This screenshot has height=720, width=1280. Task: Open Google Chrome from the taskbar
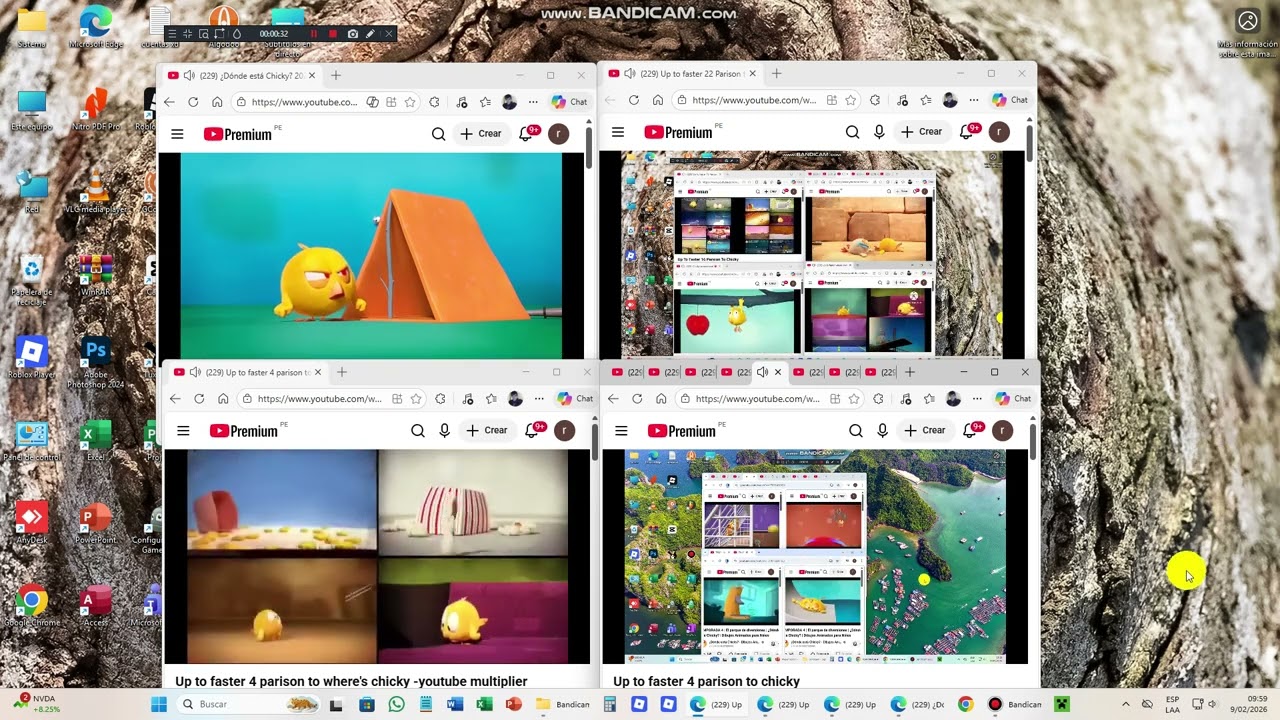(x=965, y=704)
